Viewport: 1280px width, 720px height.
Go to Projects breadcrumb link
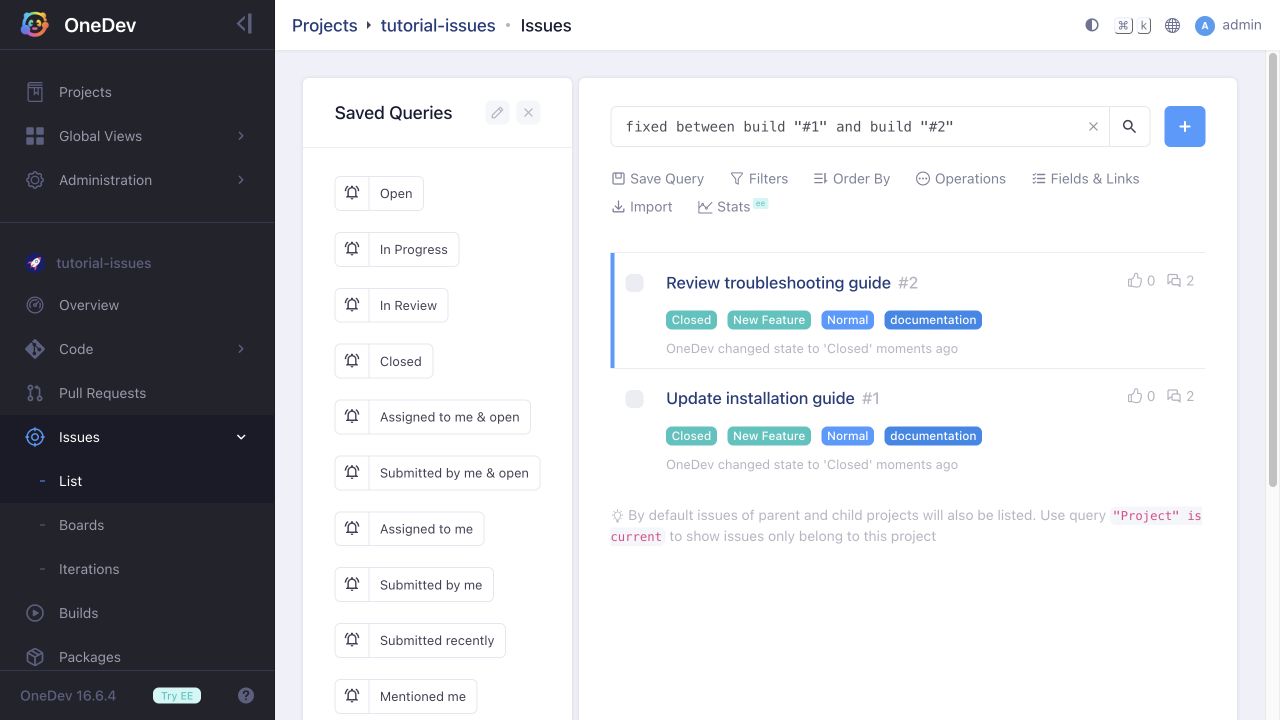click(x=324, y=25)
